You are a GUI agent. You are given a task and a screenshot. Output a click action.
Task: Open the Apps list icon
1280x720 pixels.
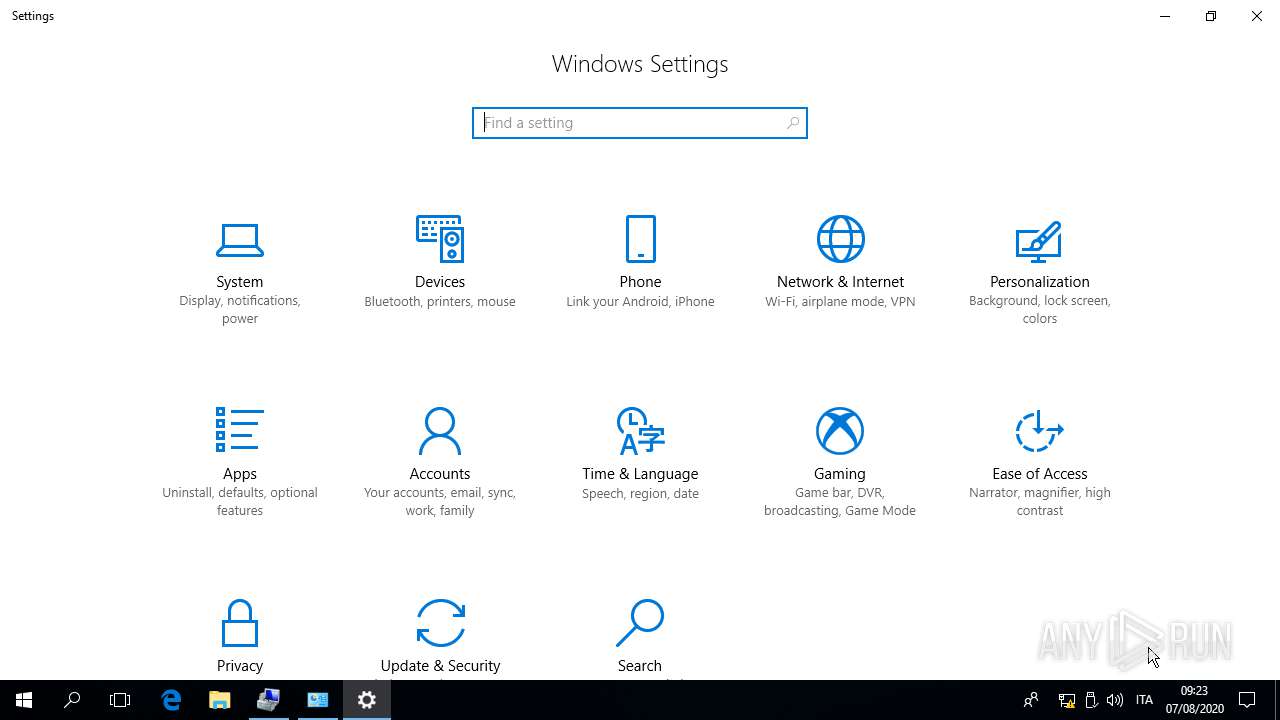(240, 430)
